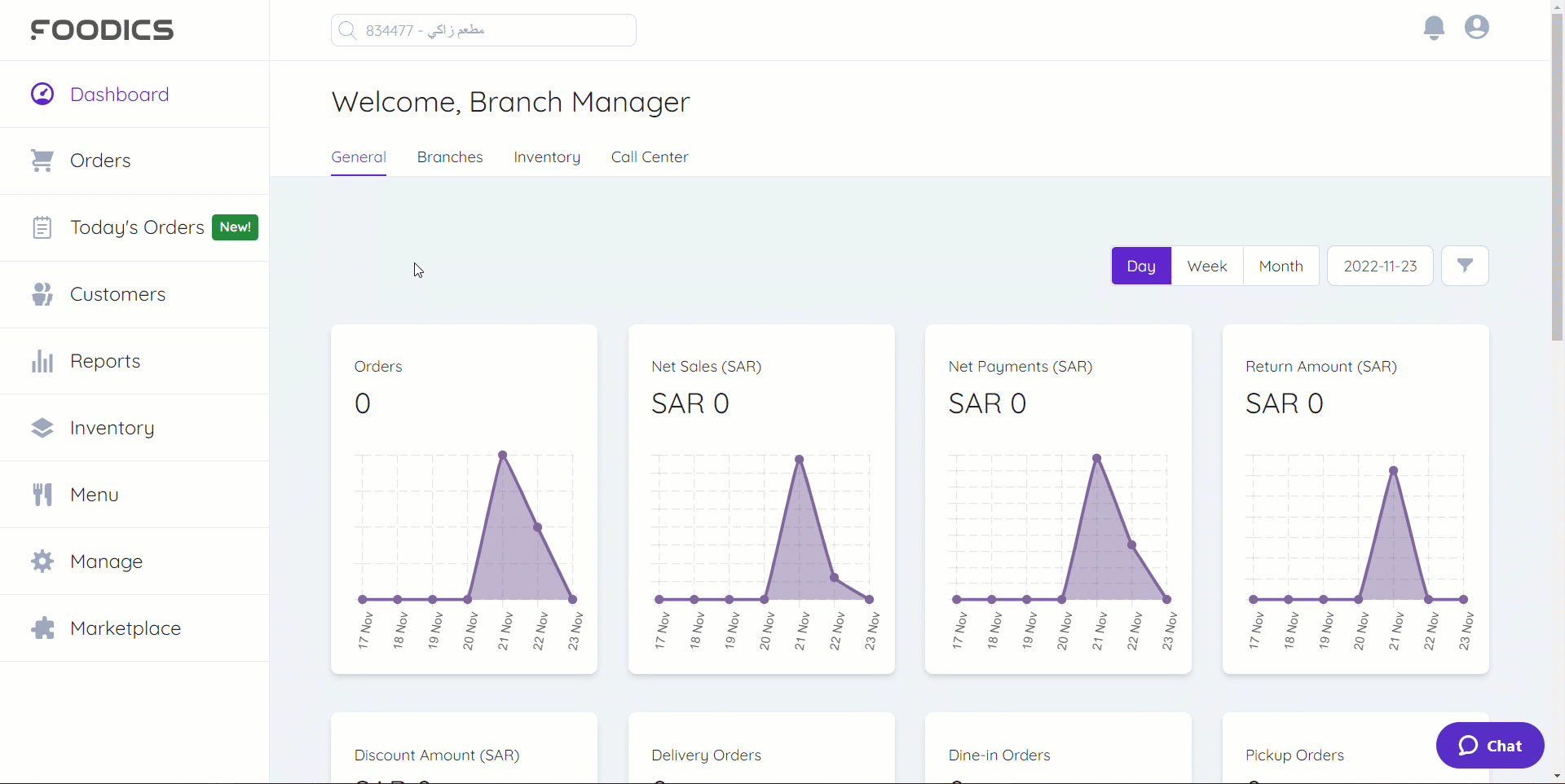Open the filter funnel button

tap(1464, 266)
